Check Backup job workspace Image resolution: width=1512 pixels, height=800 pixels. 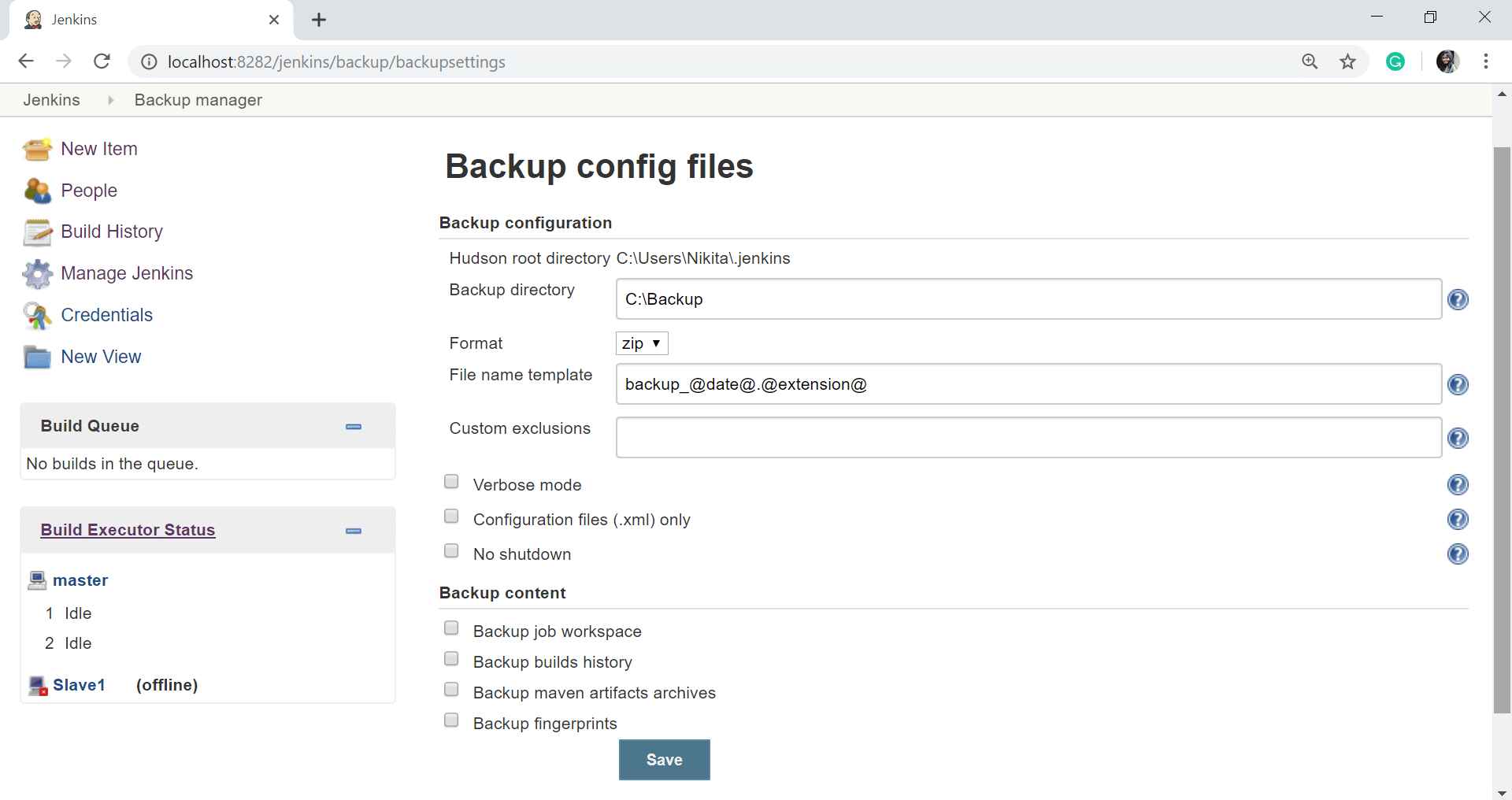[451, 628]
